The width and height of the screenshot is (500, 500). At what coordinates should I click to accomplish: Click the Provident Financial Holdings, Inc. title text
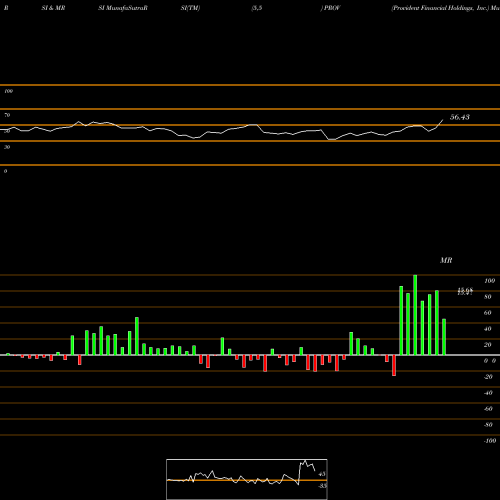point(440,8)
